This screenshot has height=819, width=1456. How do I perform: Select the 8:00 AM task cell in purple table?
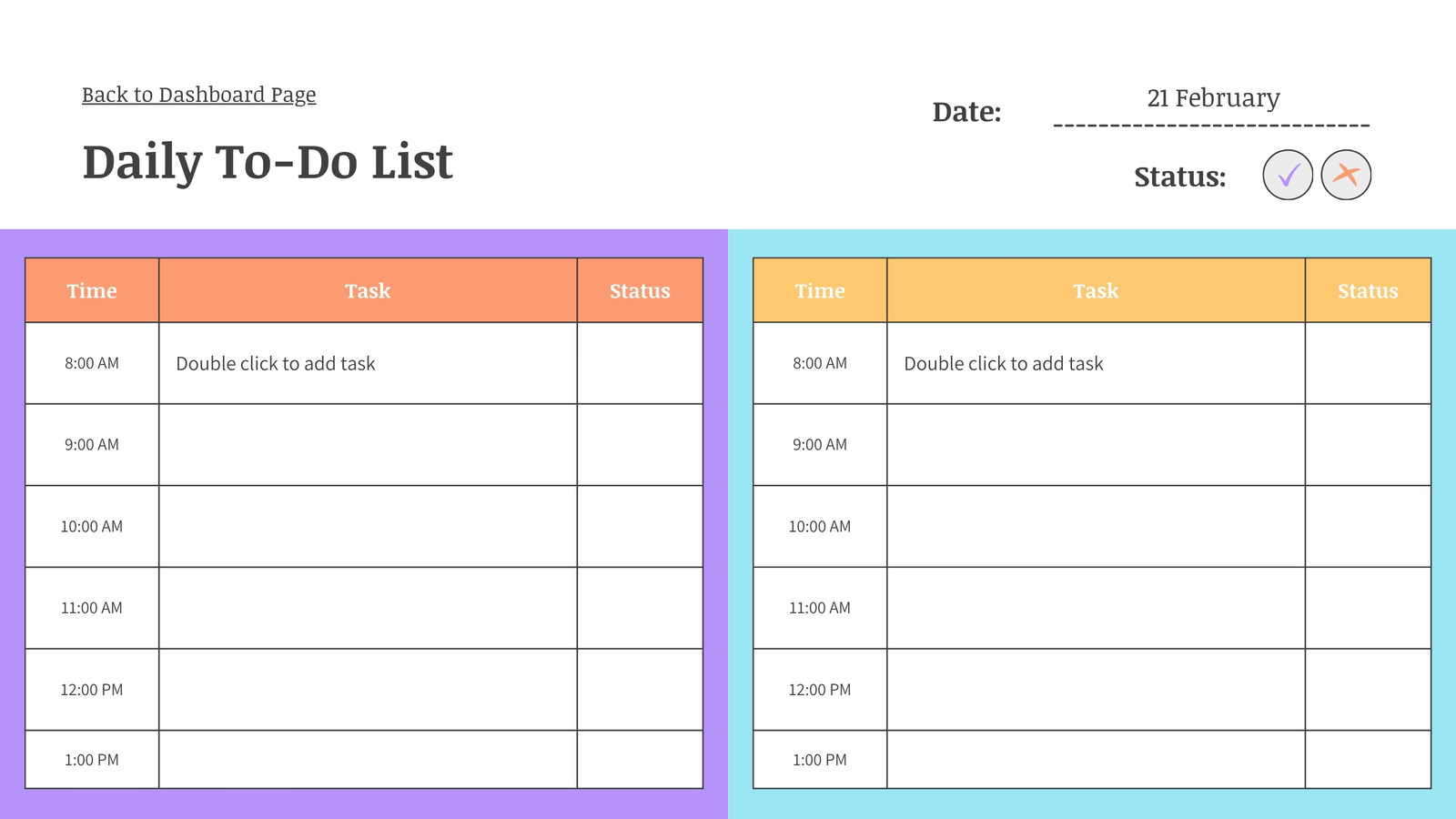(x=368, y=363)
